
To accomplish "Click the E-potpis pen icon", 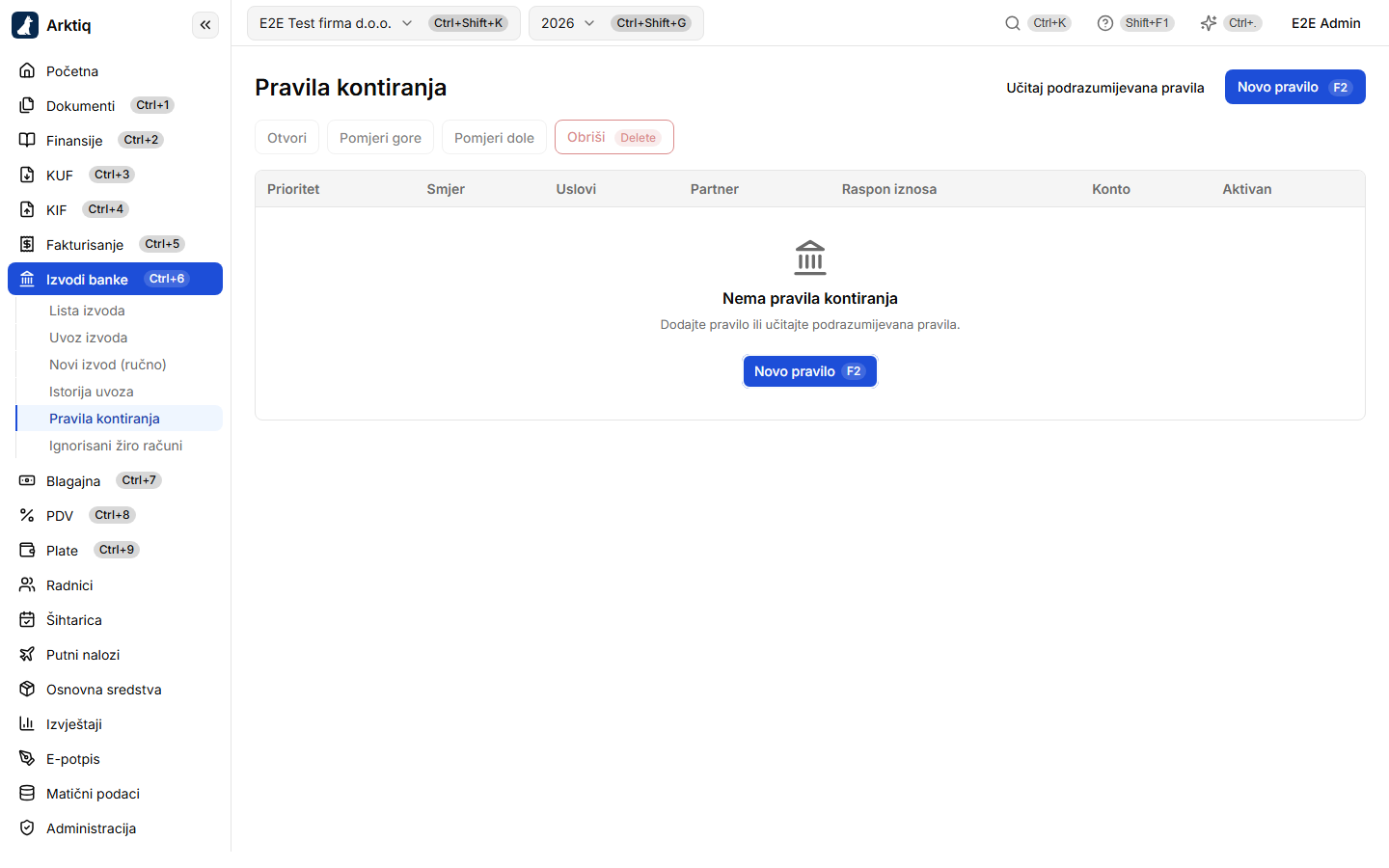I will (x=27, y=758).
